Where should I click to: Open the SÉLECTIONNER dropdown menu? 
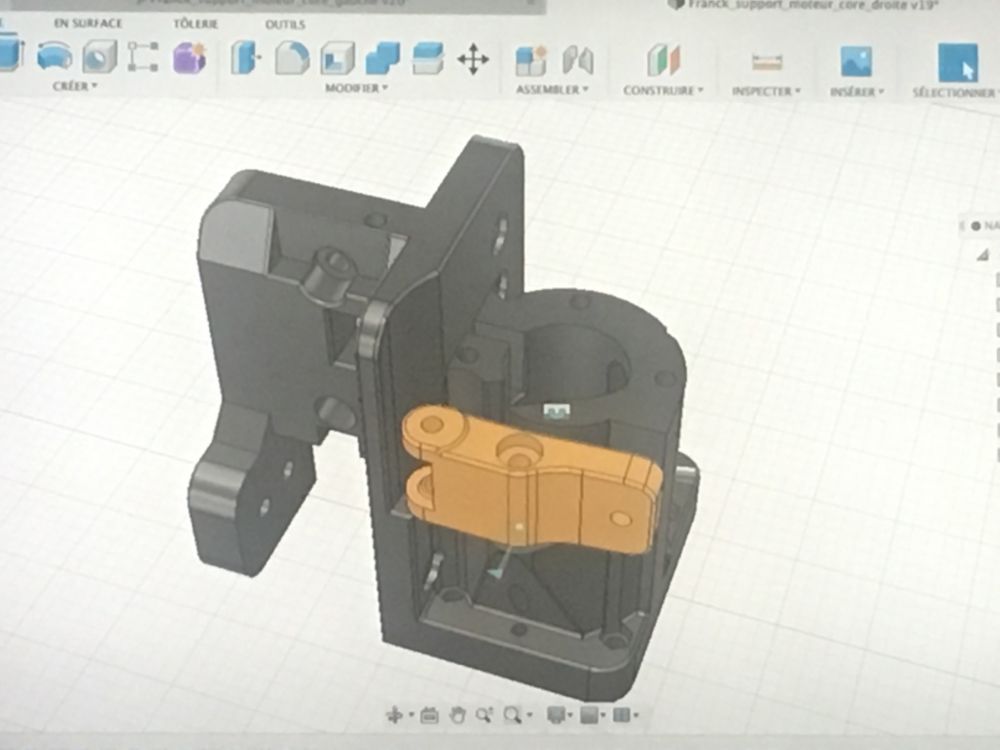[955, 92]
